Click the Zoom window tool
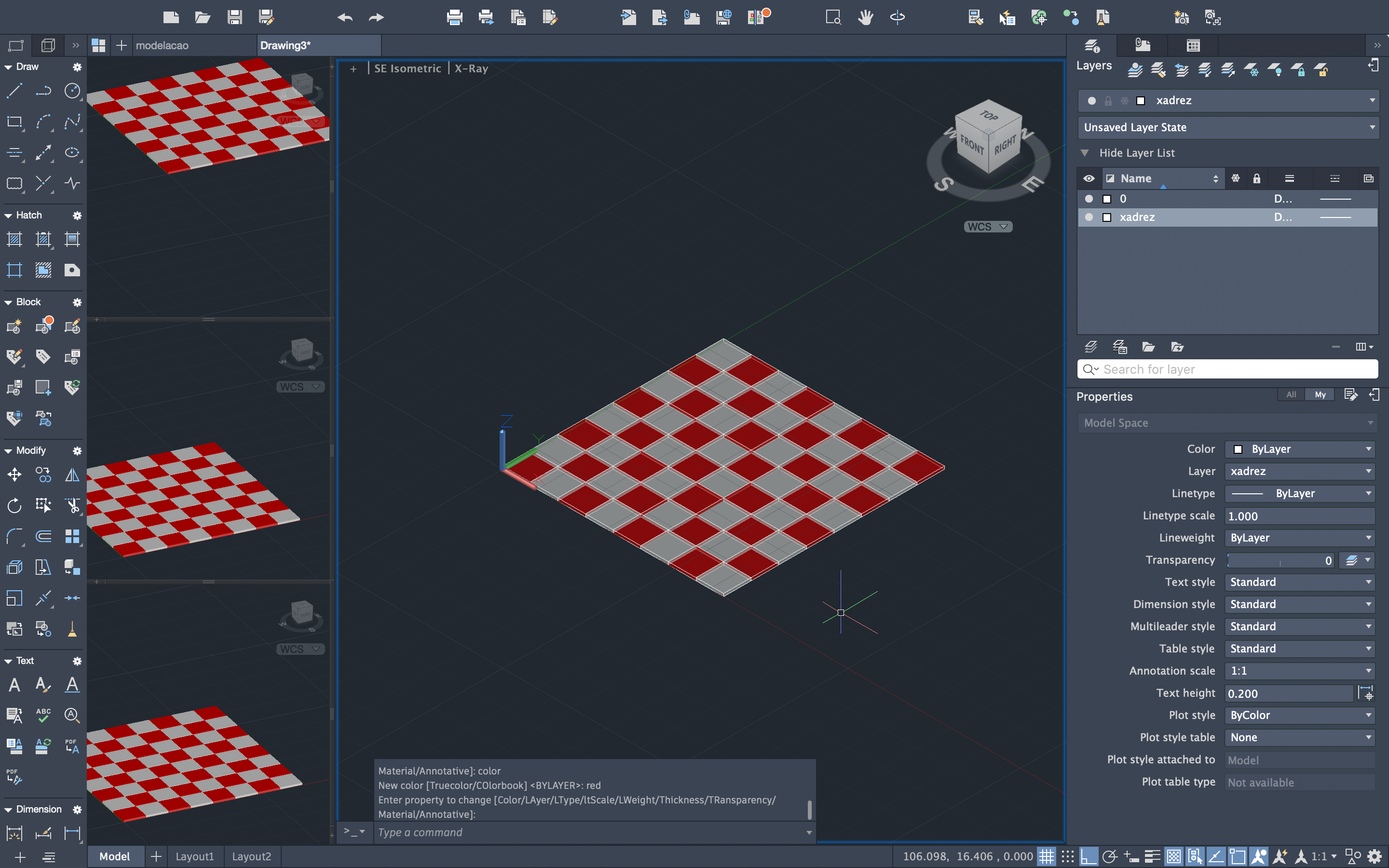This screenshot has height=868, width=1389. 833,17
